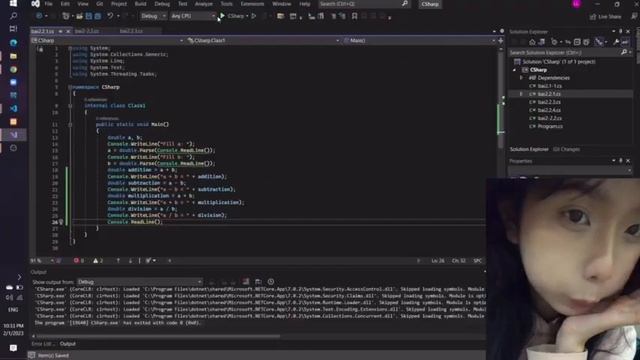Collapse the namespace CSharp code block
The image size is (640, 360).
point(70,87)
